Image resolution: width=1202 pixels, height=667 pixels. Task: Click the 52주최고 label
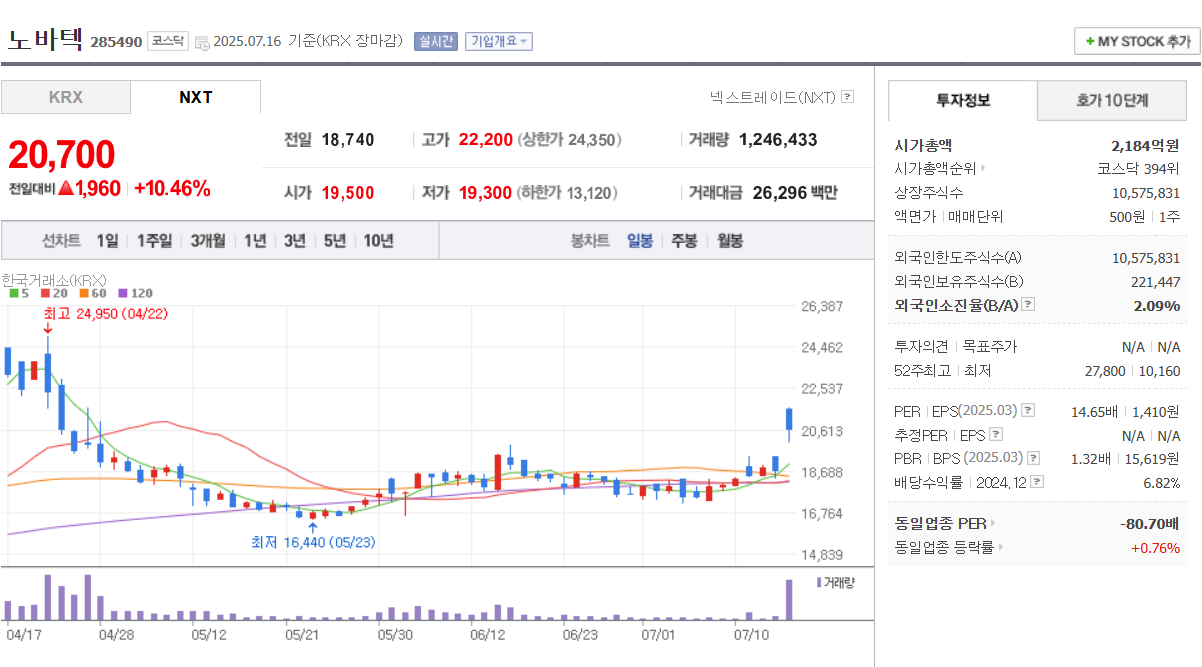click(920, 371)
